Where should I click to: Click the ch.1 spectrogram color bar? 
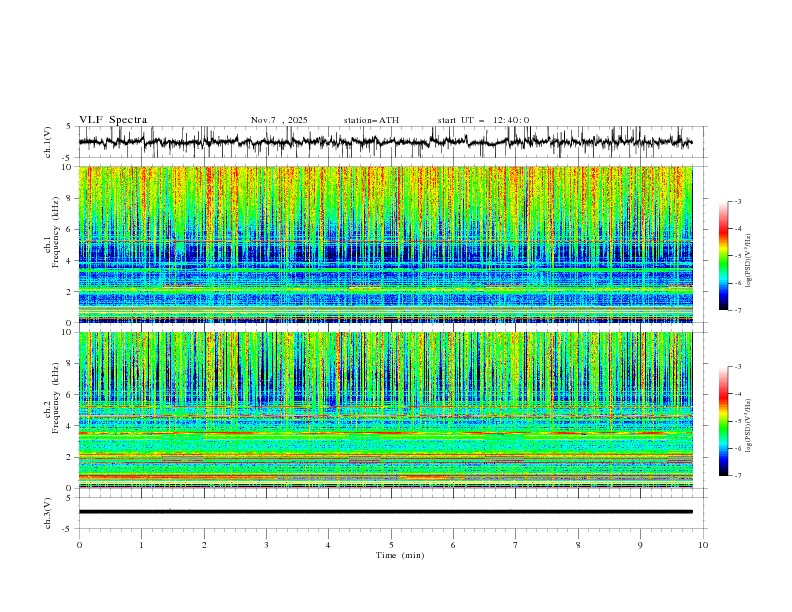[x=723, y=256]
